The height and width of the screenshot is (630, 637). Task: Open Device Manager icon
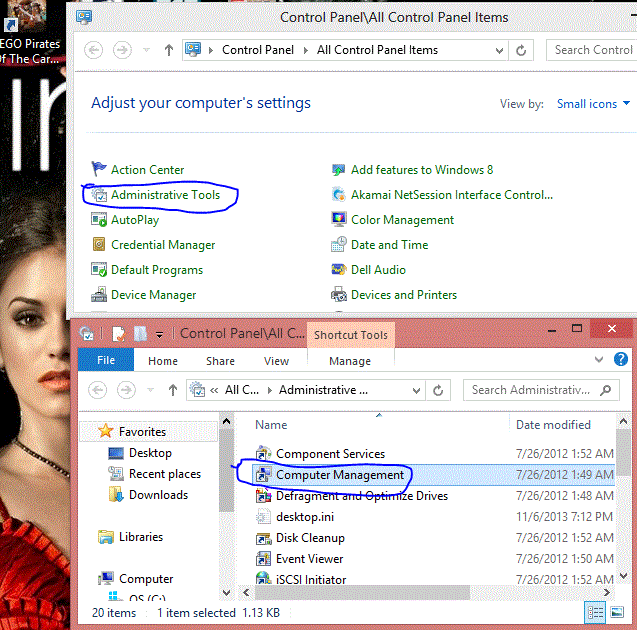tap(99, 294)
